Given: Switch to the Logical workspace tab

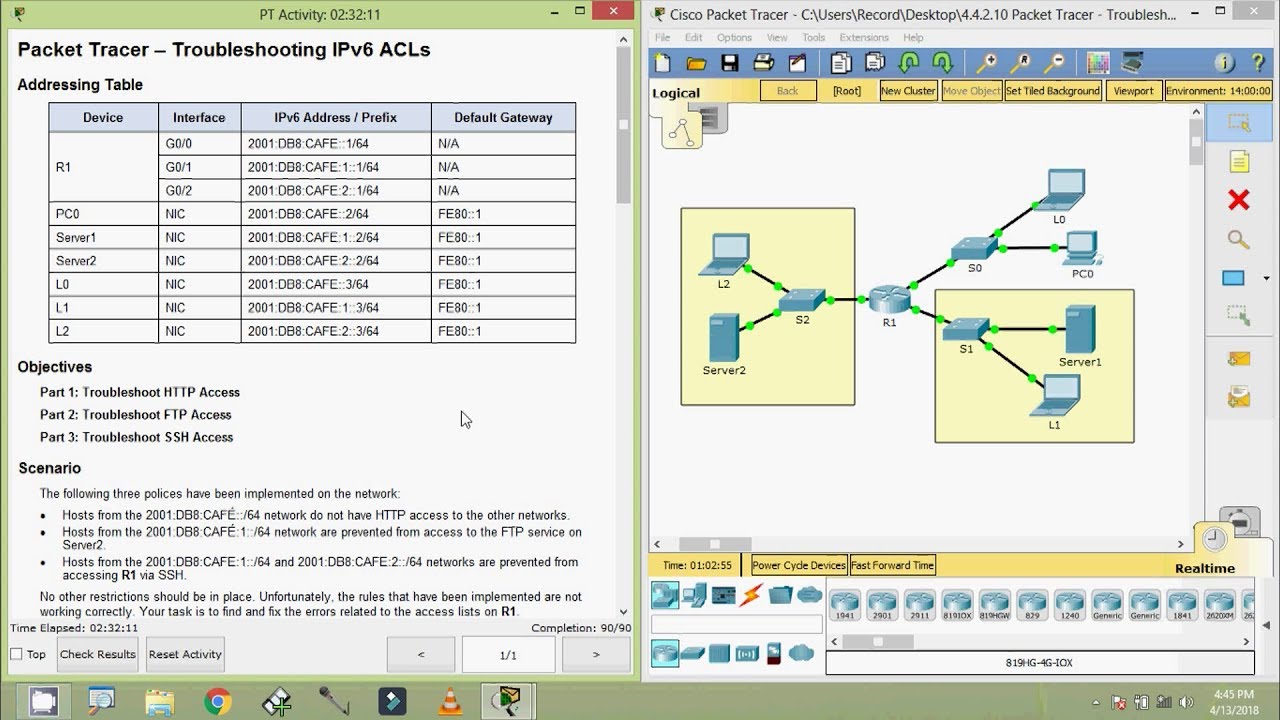Looking at the screenshot, I should 677,93.
